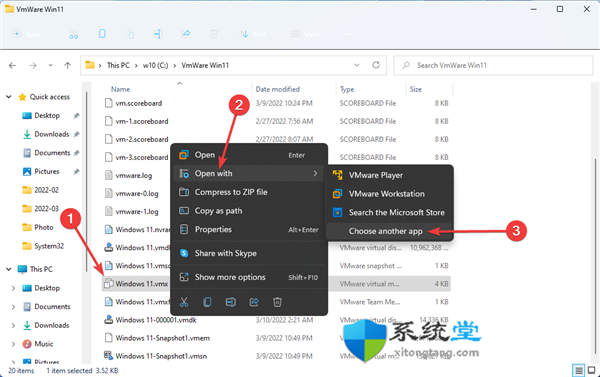Click the Cut toolbar icon in command bar

73,35
